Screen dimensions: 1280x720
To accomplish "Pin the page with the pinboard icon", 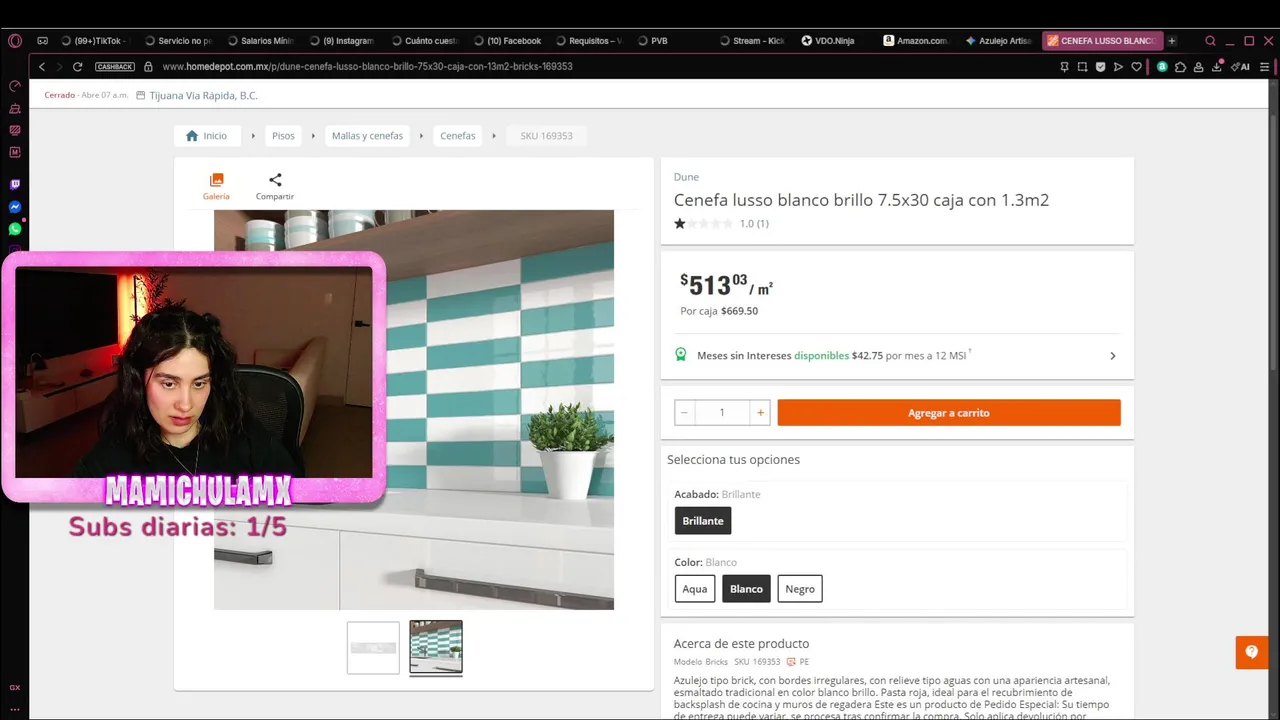I will (x=1064, y=67).
